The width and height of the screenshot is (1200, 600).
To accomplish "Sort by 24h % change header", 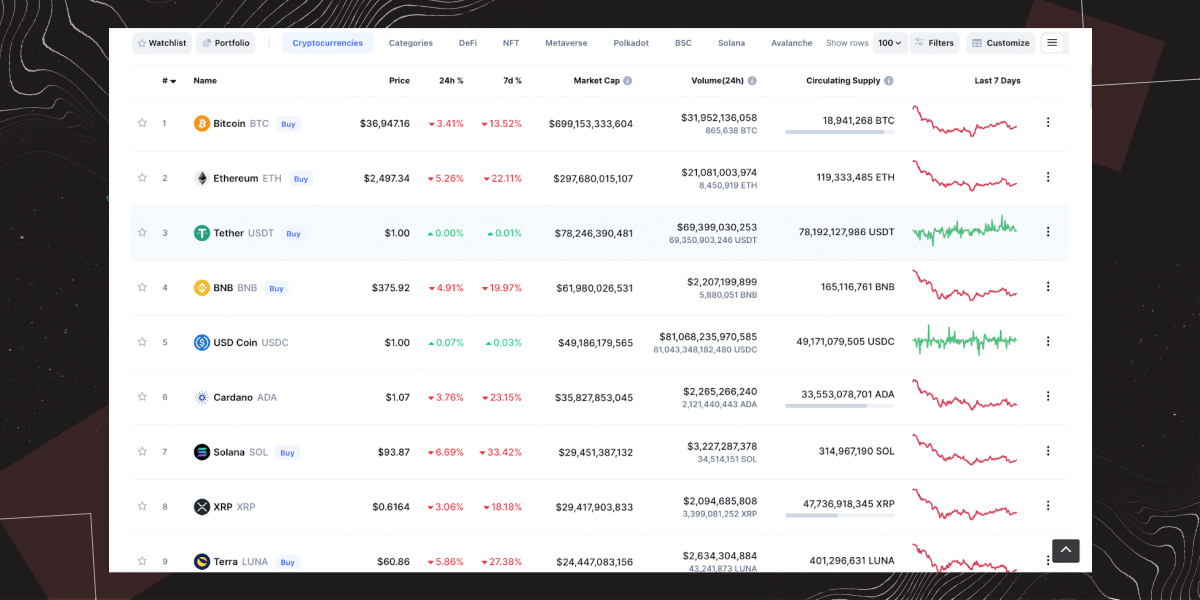I will (451, 81).
